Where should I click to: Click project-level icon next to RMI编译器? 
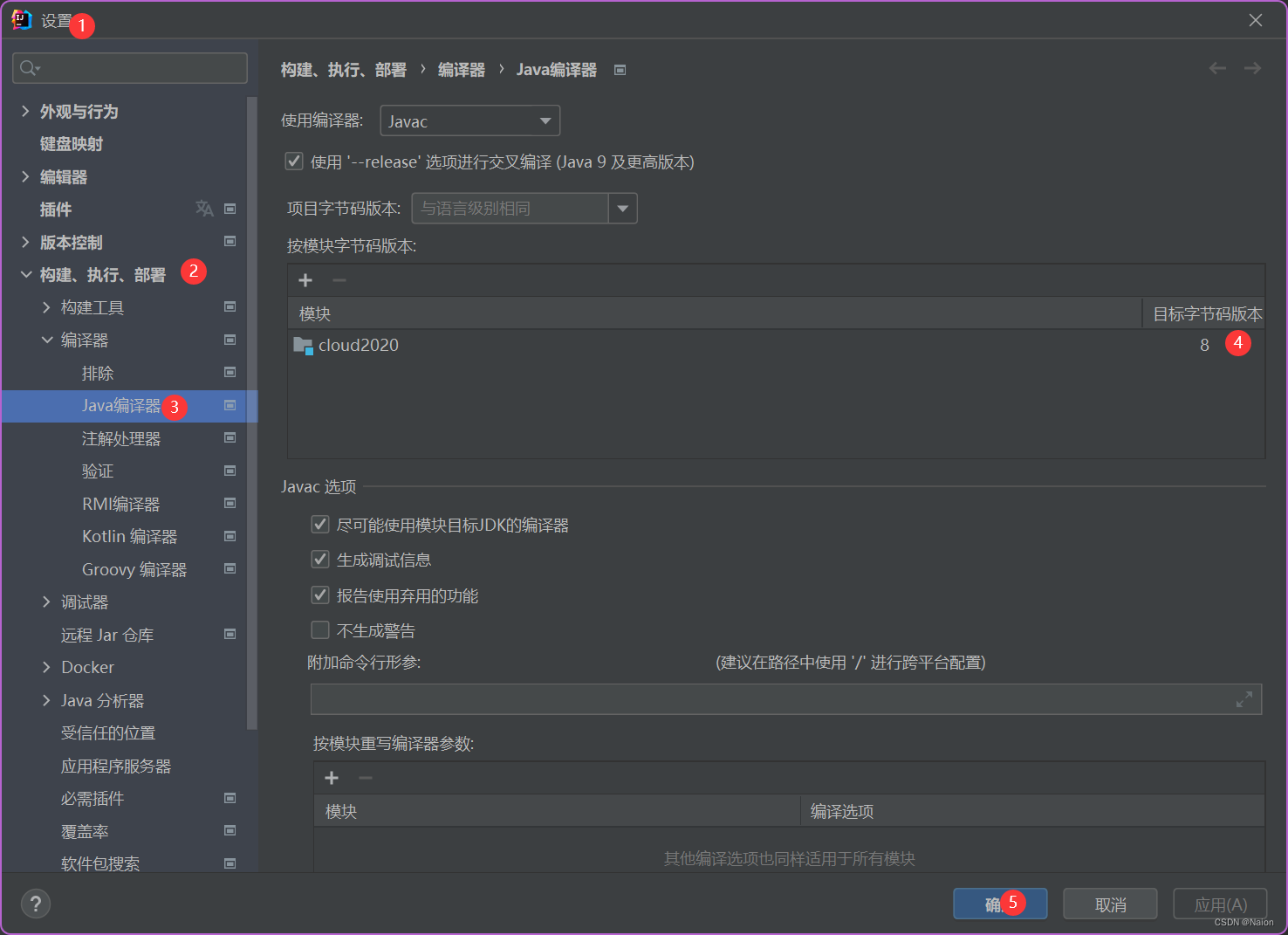[230, 503]
